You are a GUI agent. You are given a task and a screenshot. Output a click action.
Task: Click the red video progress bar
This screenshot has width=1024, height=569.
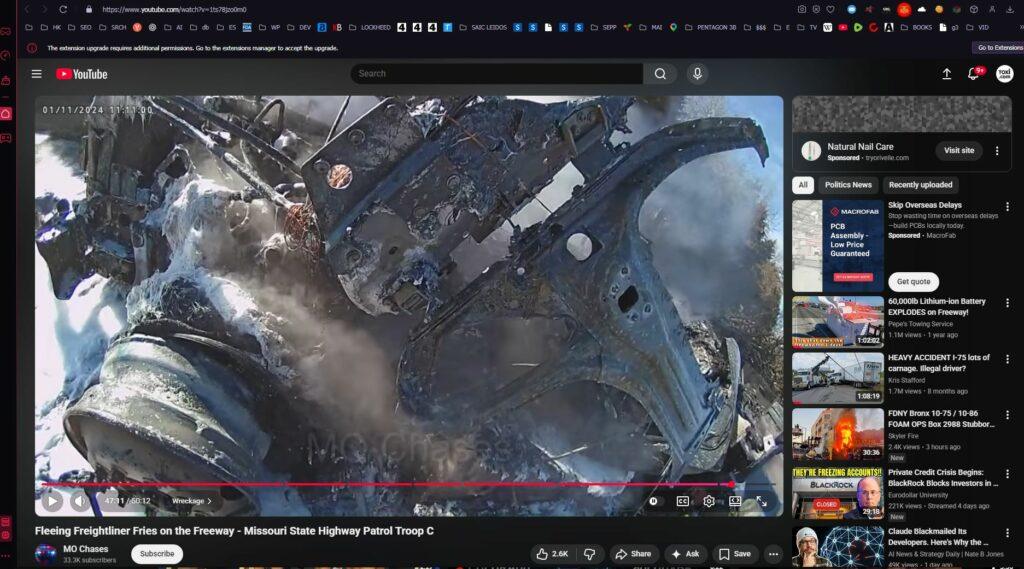400,484
